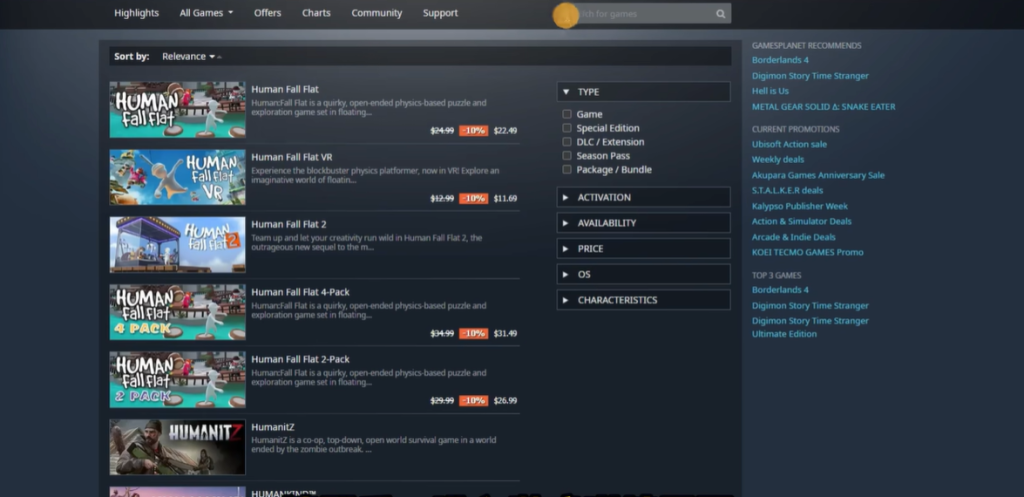Collapse the TYPE filter section

(x=643, y=92)
